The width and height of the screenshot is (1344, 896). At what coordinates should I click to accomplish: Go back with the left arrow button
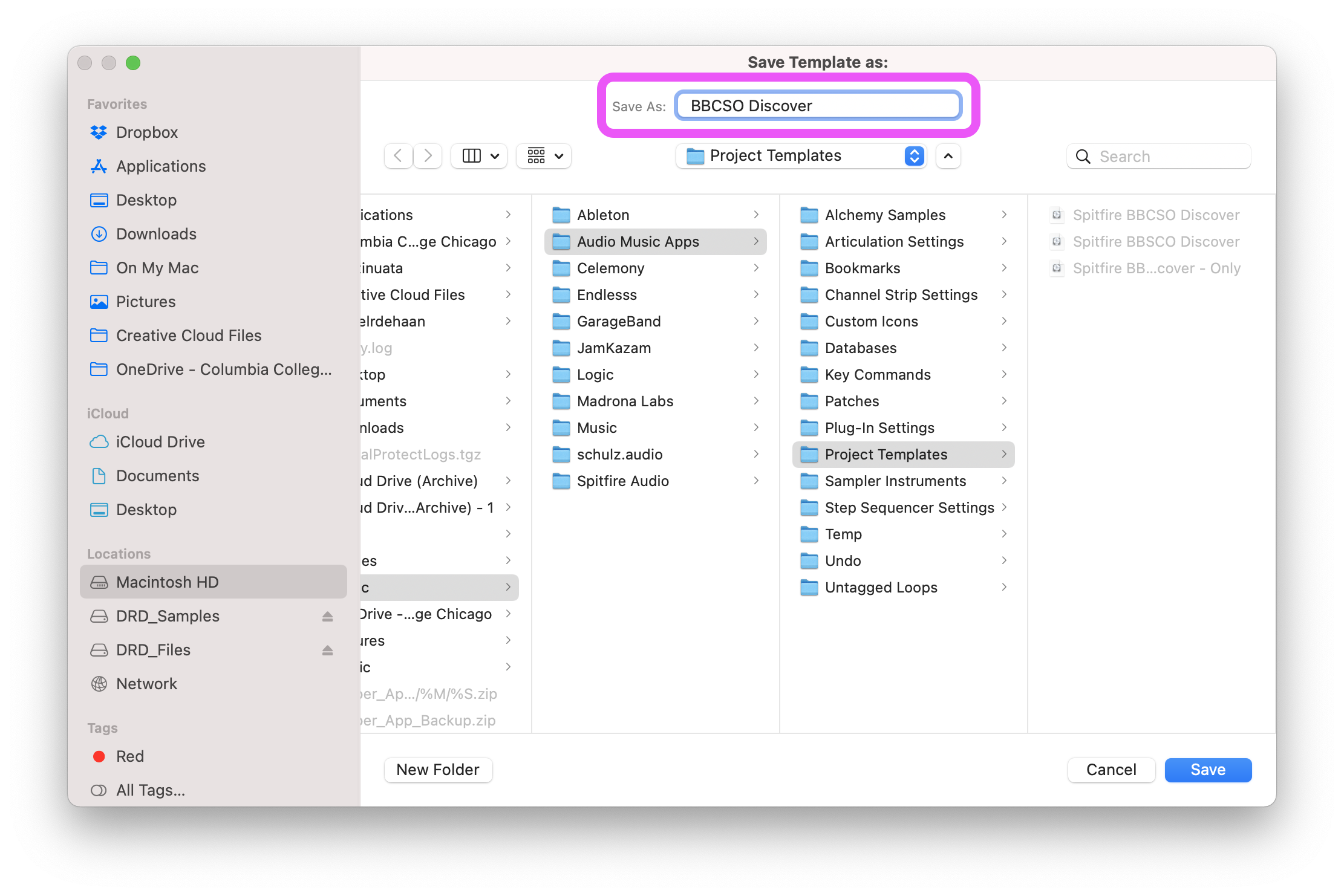tap(398, 156)
